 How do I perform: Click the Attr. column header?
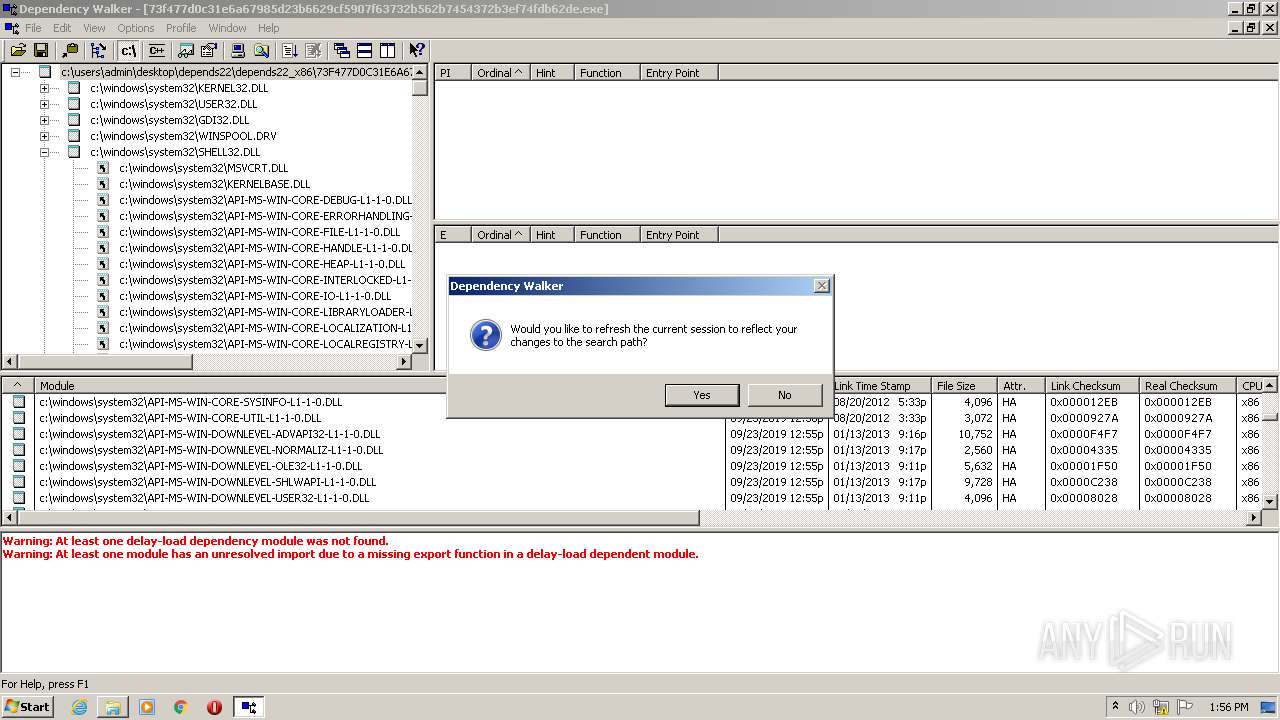tap(1021, 385)
